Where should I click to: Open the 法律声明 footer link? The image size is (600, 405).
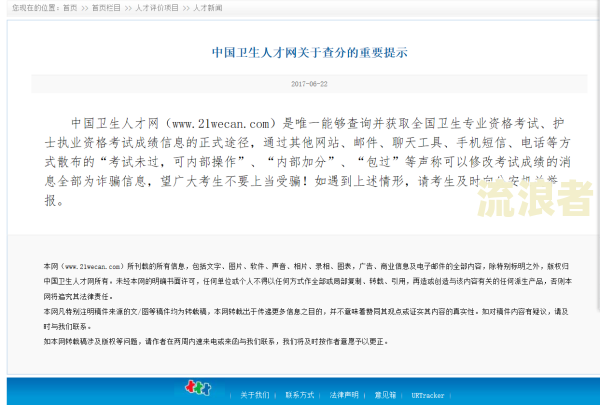(x=344, y=395)
